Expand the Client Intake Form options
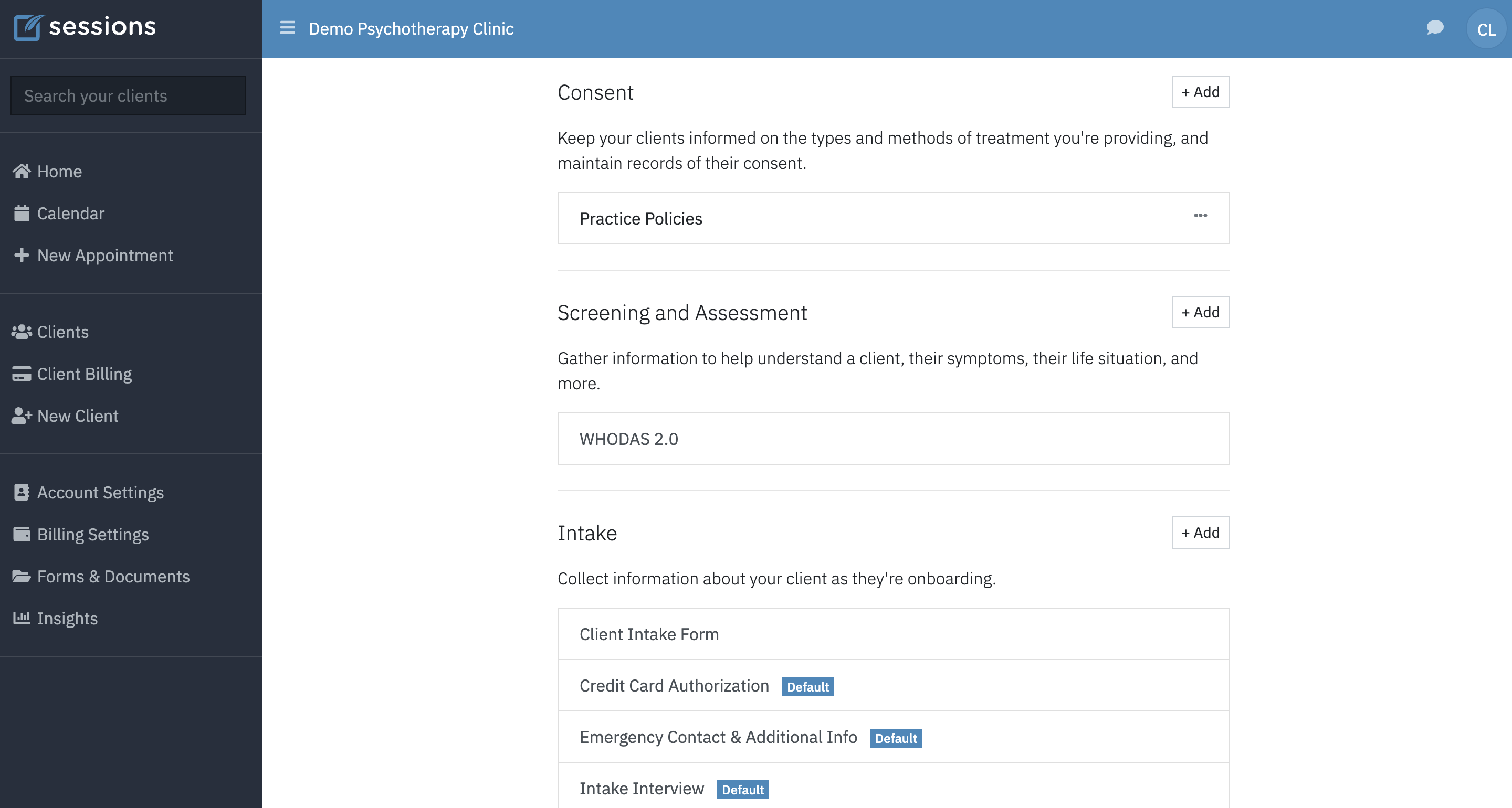Viewport: 1512px width, 808px height. click(1200, 633)
